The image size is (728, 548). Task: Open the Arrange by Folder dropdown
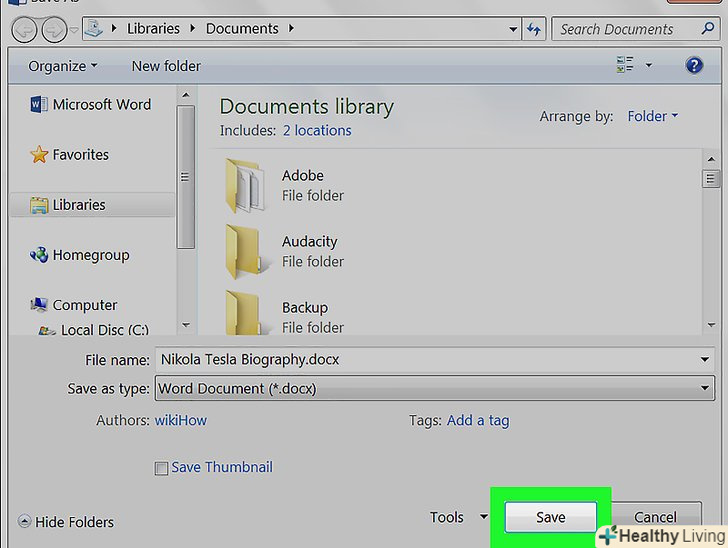[x=652, y=116]
